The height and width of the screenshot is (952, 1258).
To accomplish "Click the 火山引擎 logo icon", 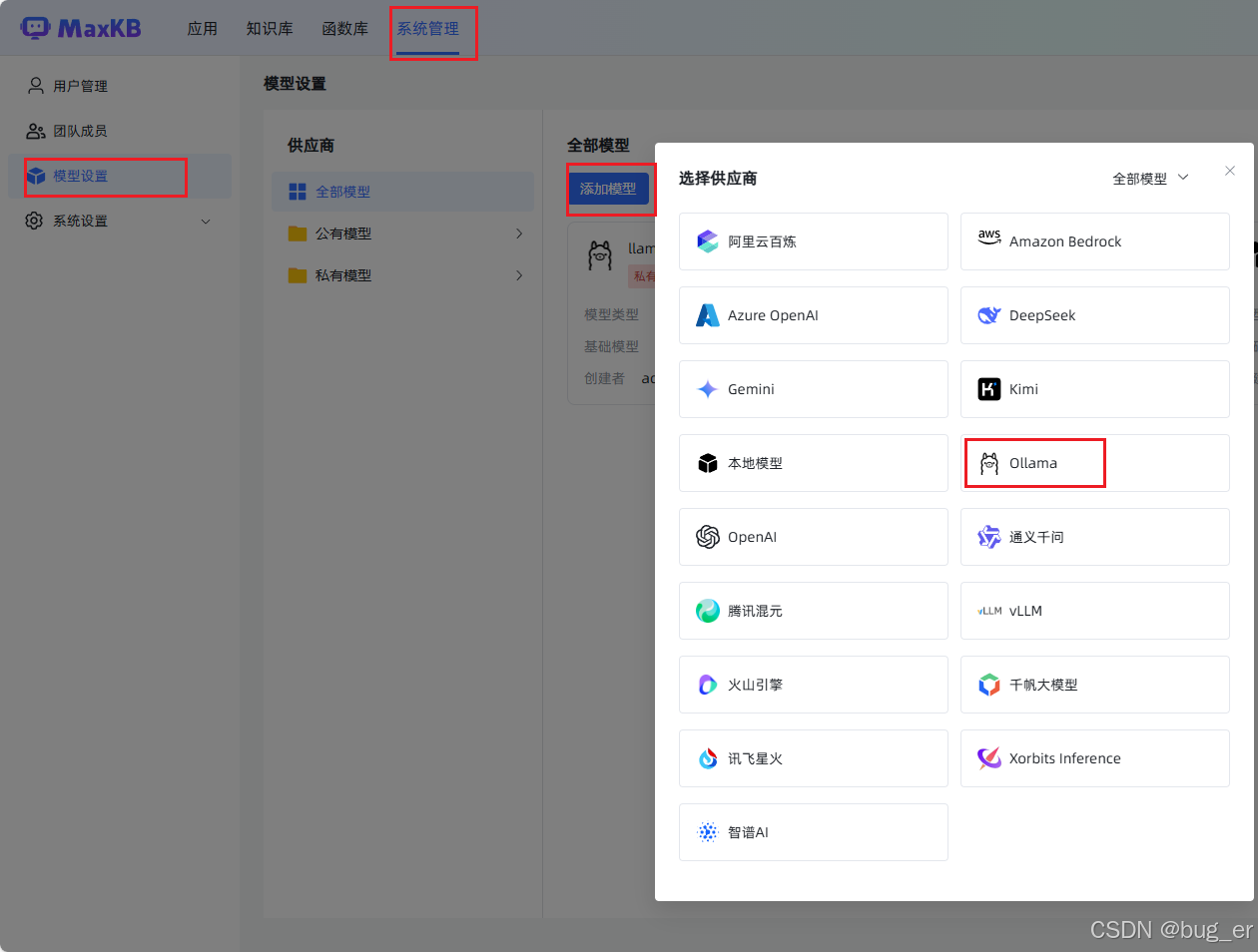I will 708,685.
